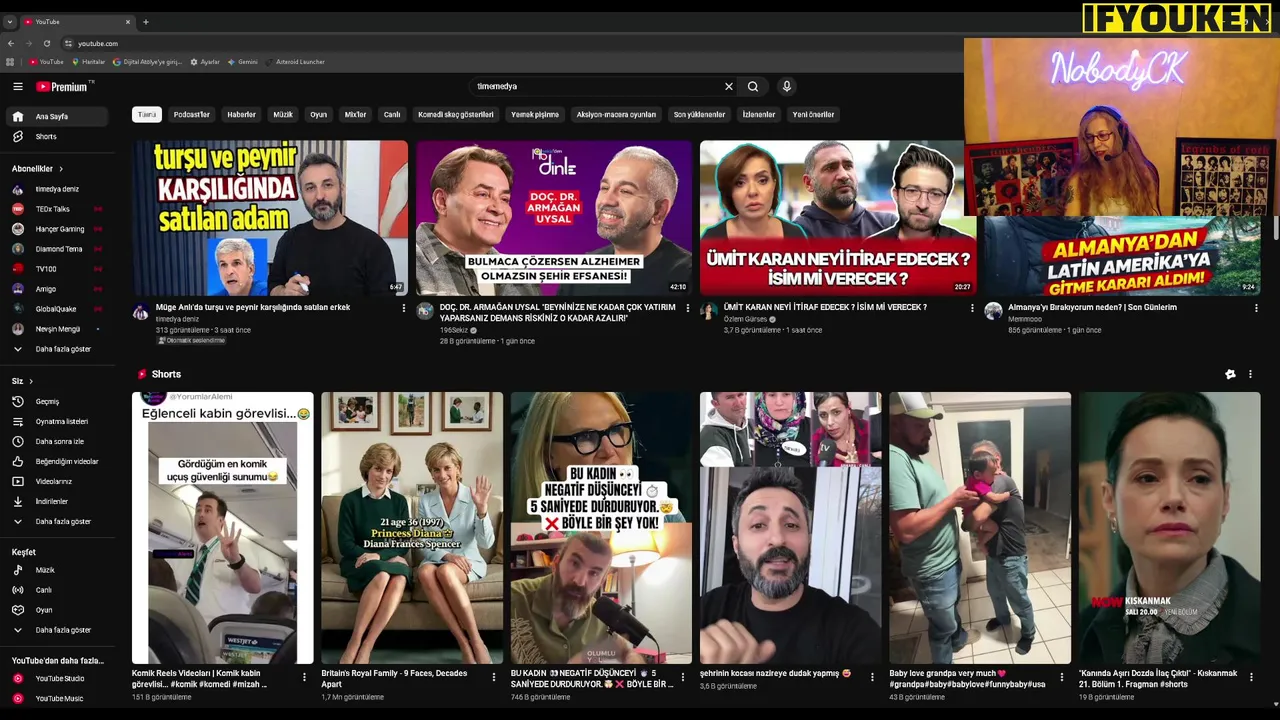Select the Podcast'ler chip
This screenshot has height=720, width=1280.
coord(192,115)
